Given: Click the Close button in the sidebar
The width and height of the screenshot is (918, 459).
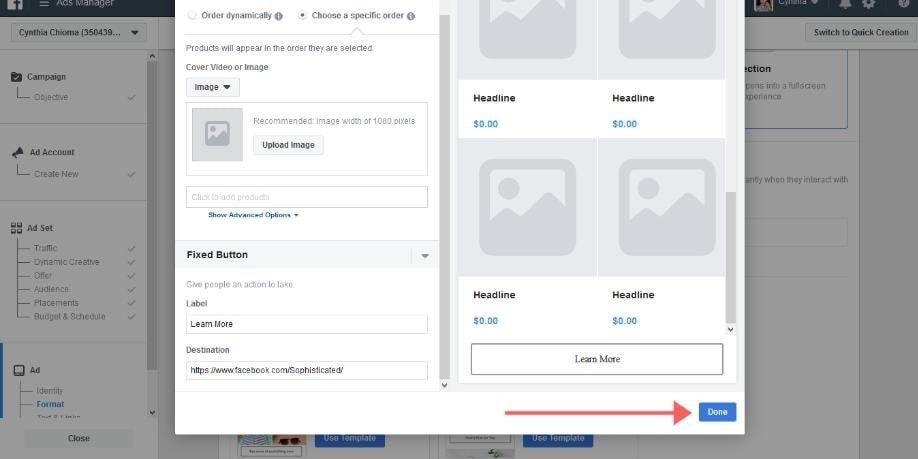Looking at the screenshot, I should click(x=78, y=439).
